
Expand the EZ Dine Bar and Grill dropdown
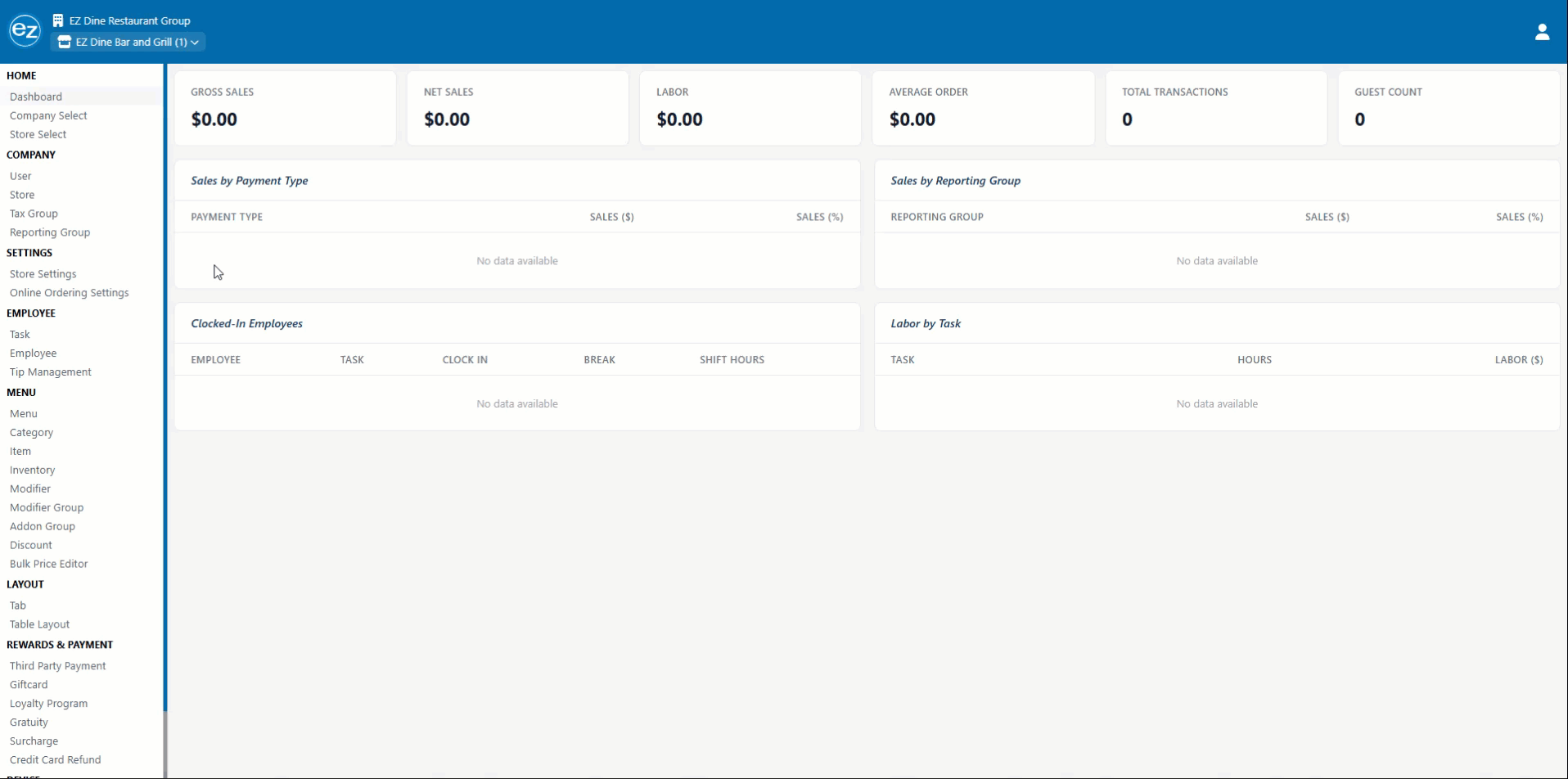click(128, 42)
